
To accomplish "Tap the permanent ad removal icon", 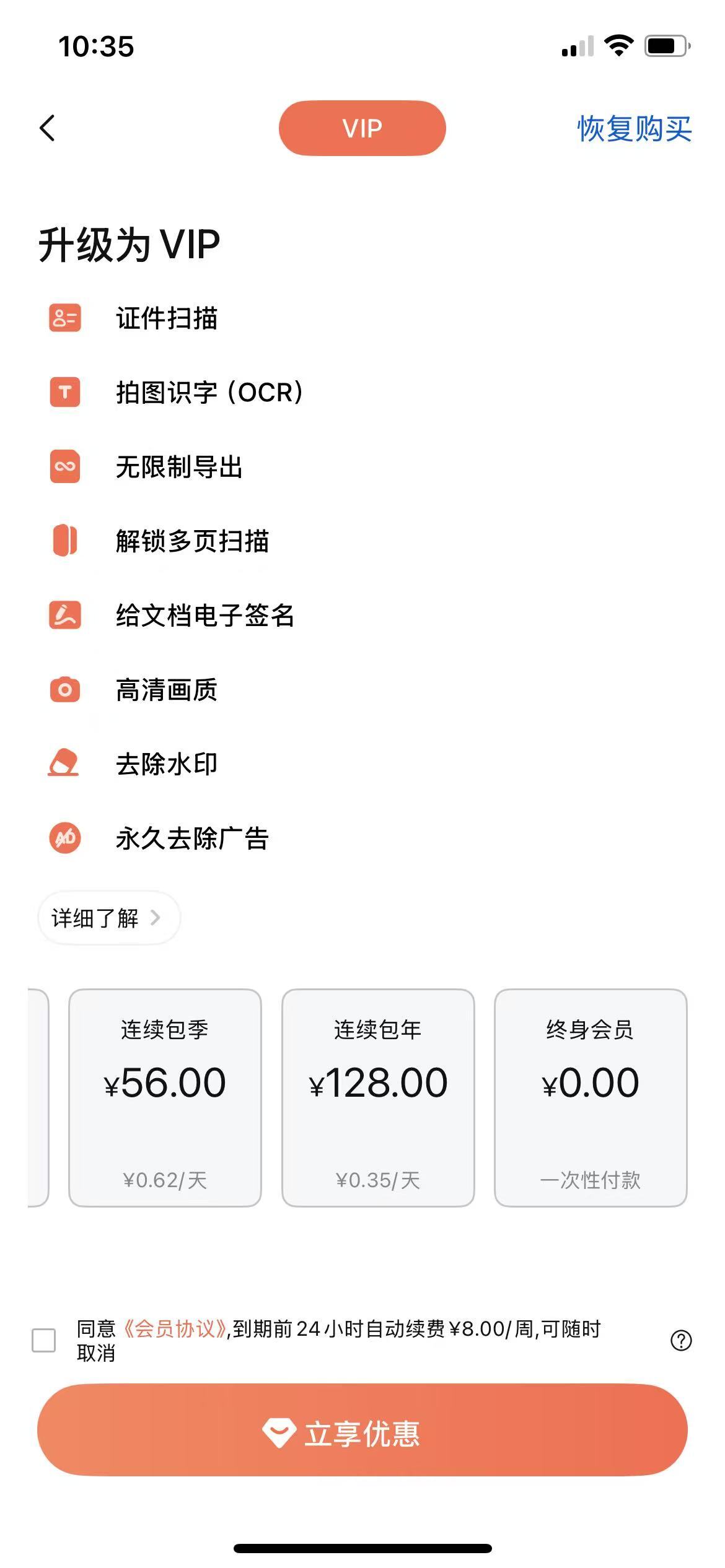I will pyautogui.click(x=65, y=838).
